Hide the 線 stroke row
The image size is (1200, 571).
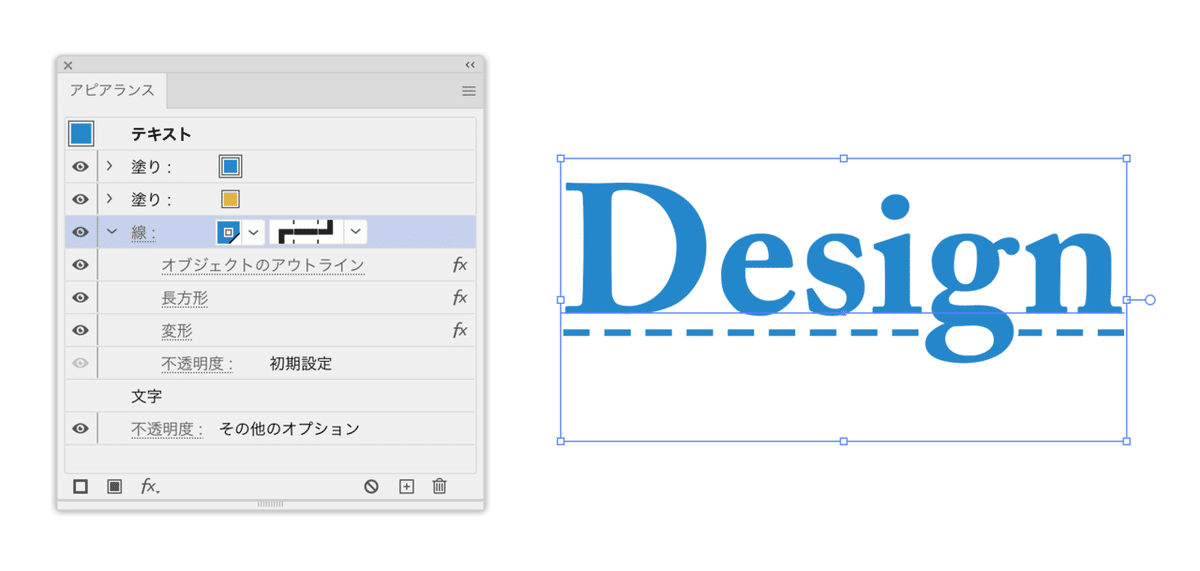click(81, 232)
